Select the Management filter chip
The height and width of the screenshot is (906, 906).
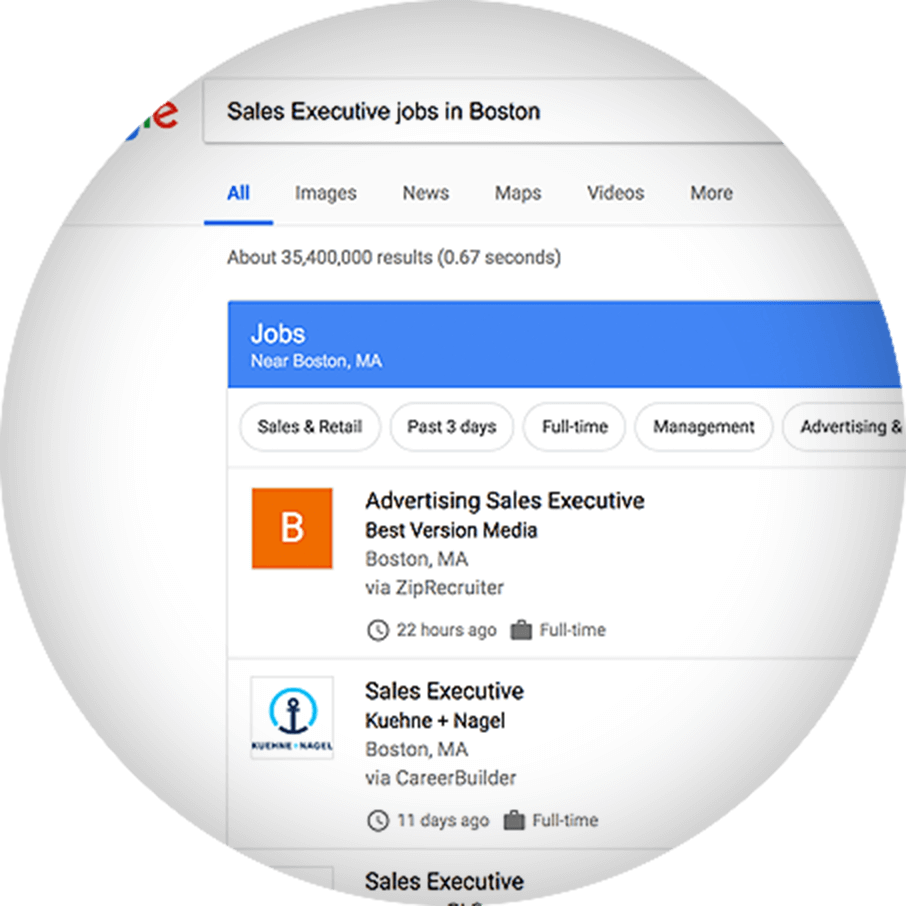click(x=703, y=426)
